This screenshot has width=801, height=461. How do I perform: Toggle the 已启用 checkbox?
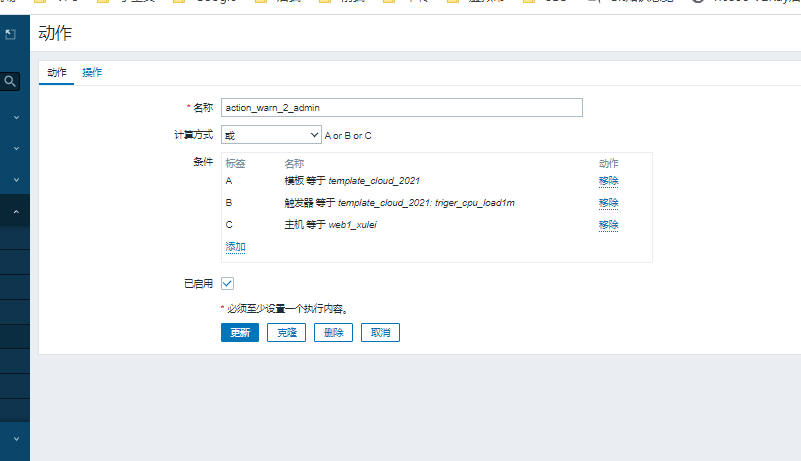[227, 284]
